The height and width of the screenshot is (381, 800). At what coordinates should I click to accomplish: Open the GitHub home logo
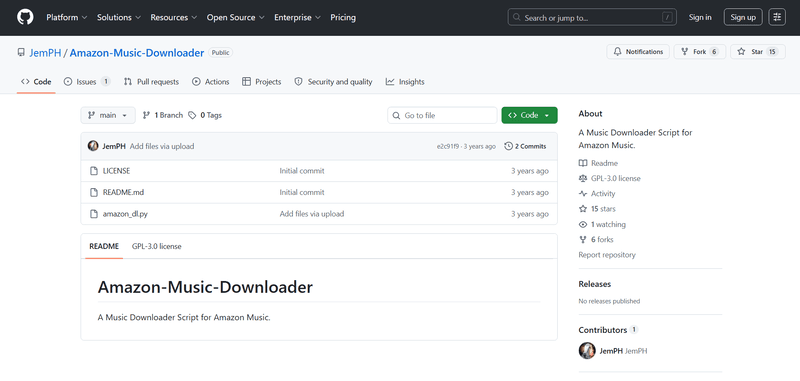[25, 17]
